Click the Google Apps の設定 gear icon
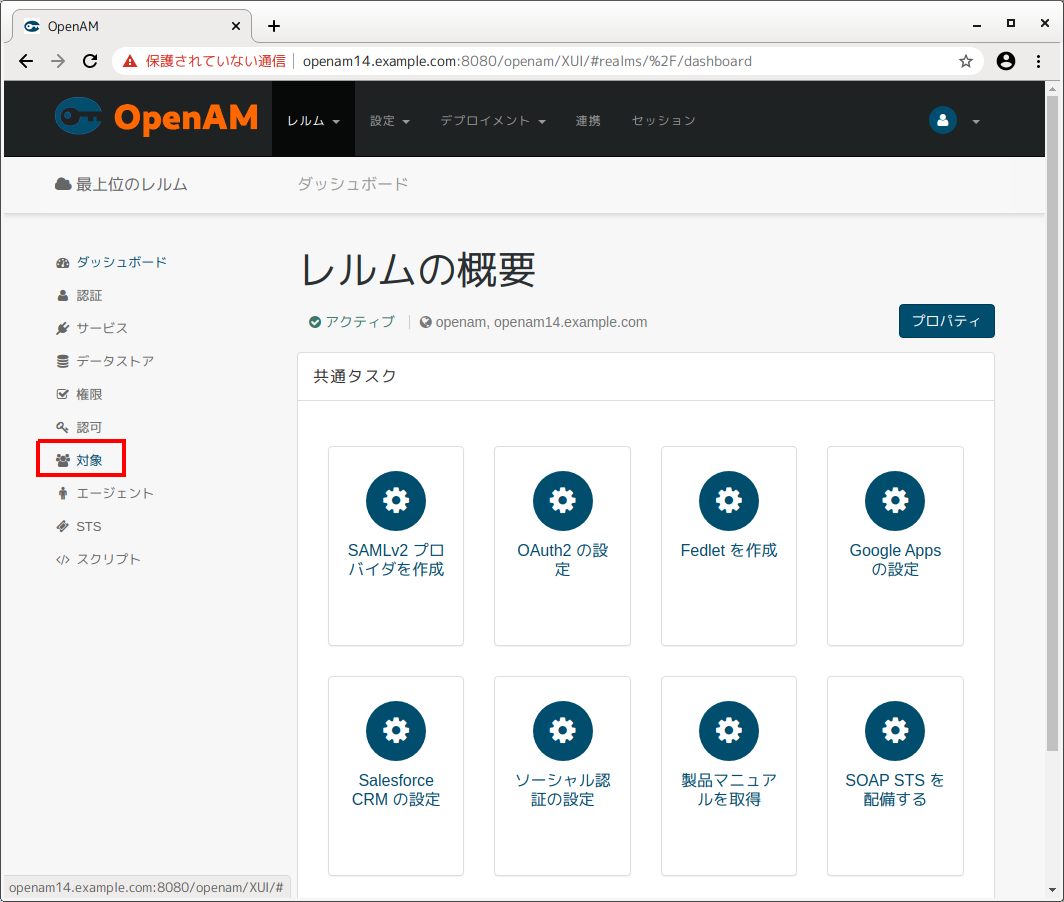The height and width of the screenshot is (902, 1064). [894, 501]
